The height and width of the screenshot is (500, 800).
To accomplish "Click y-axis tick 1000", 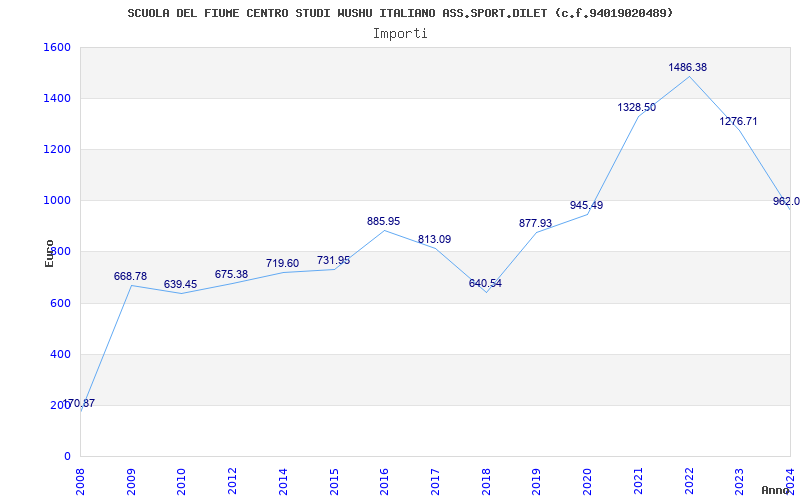I will (57, 201).
